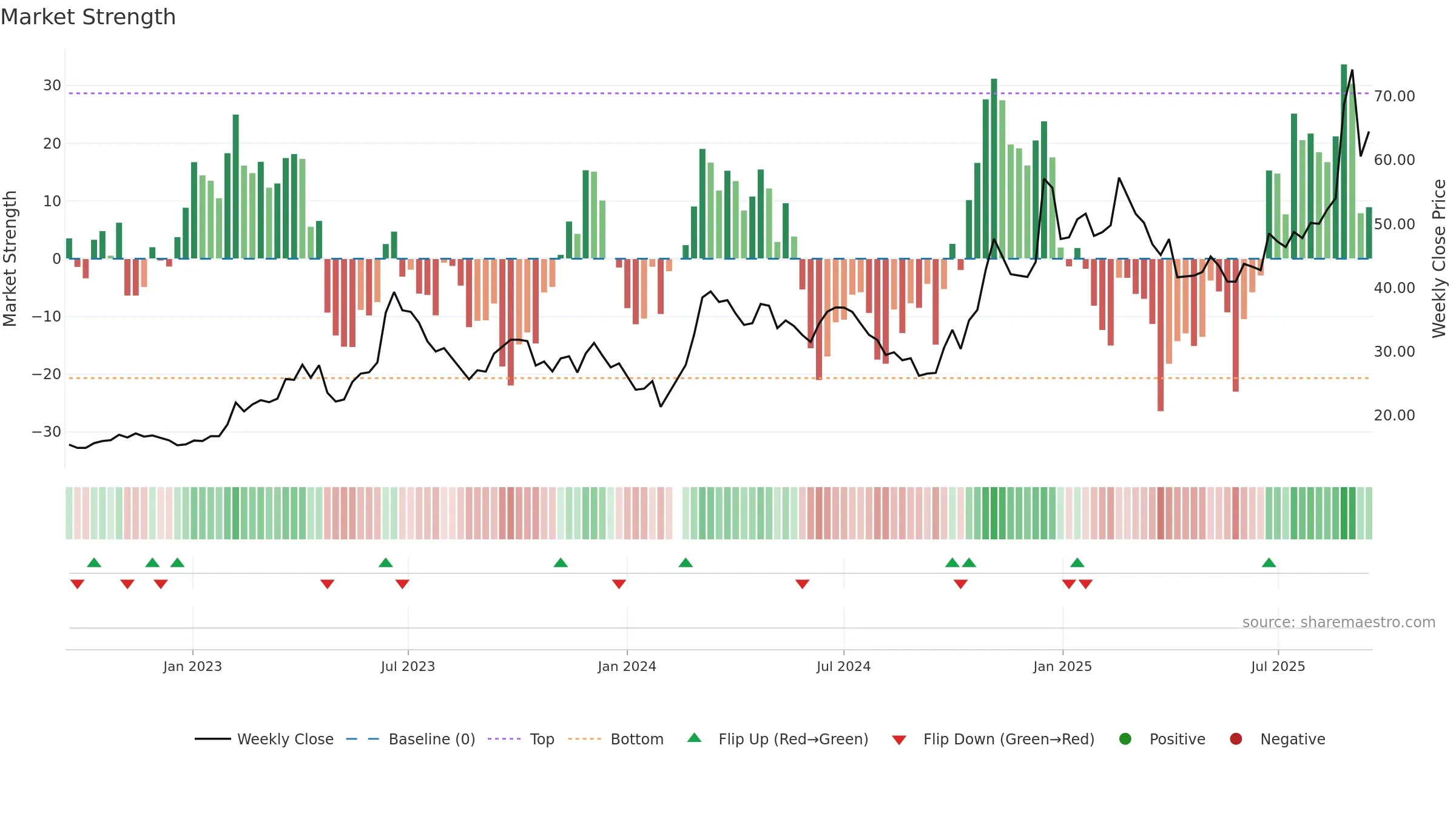The width and height of the screenshot is (1456, 819).
Task: Select the flip-down marker before Jul 2024
Action: (x=802, y=584)
